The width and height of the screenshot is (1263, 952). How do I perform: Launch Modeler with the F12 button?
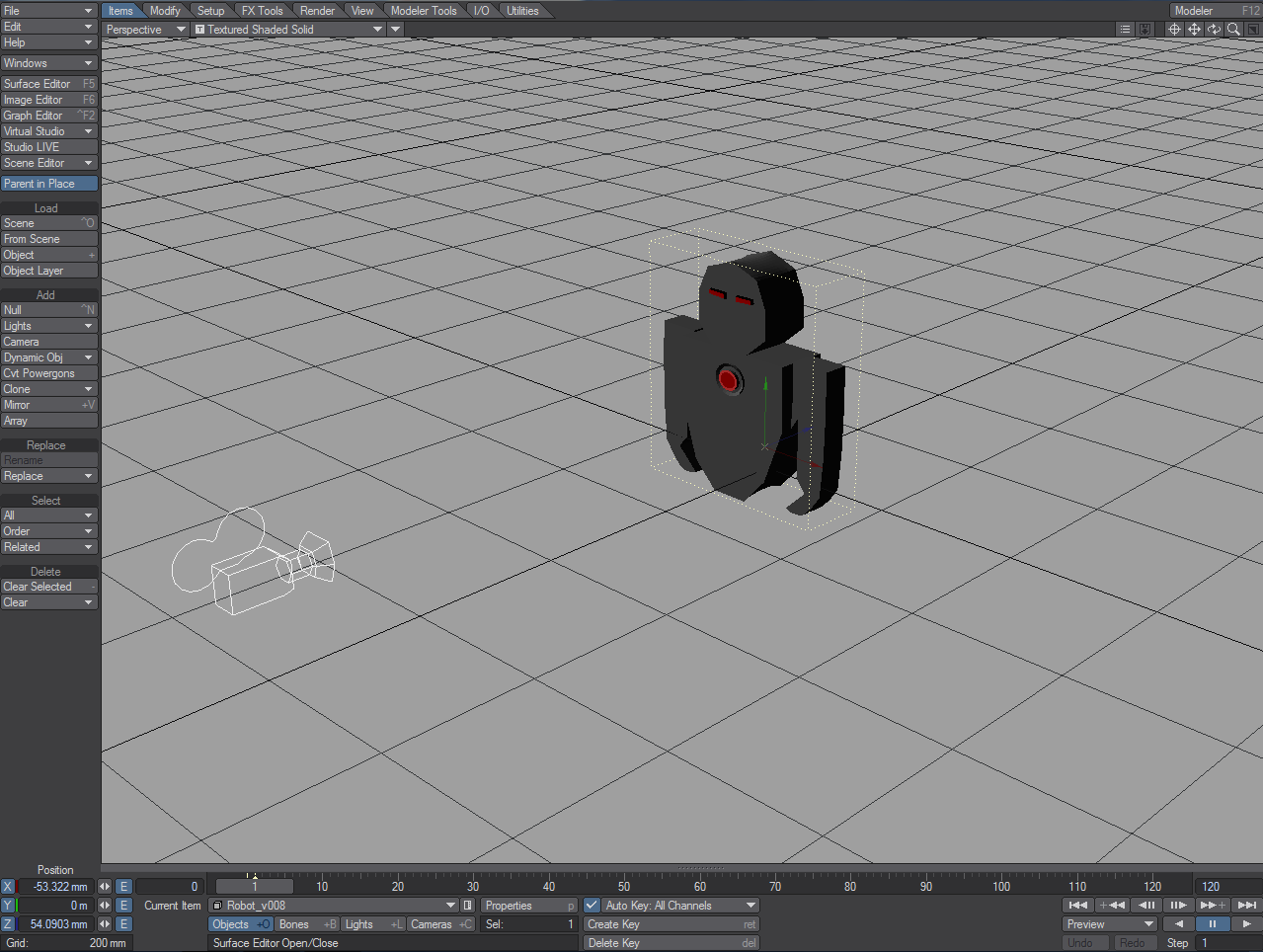coord(1216,11)
